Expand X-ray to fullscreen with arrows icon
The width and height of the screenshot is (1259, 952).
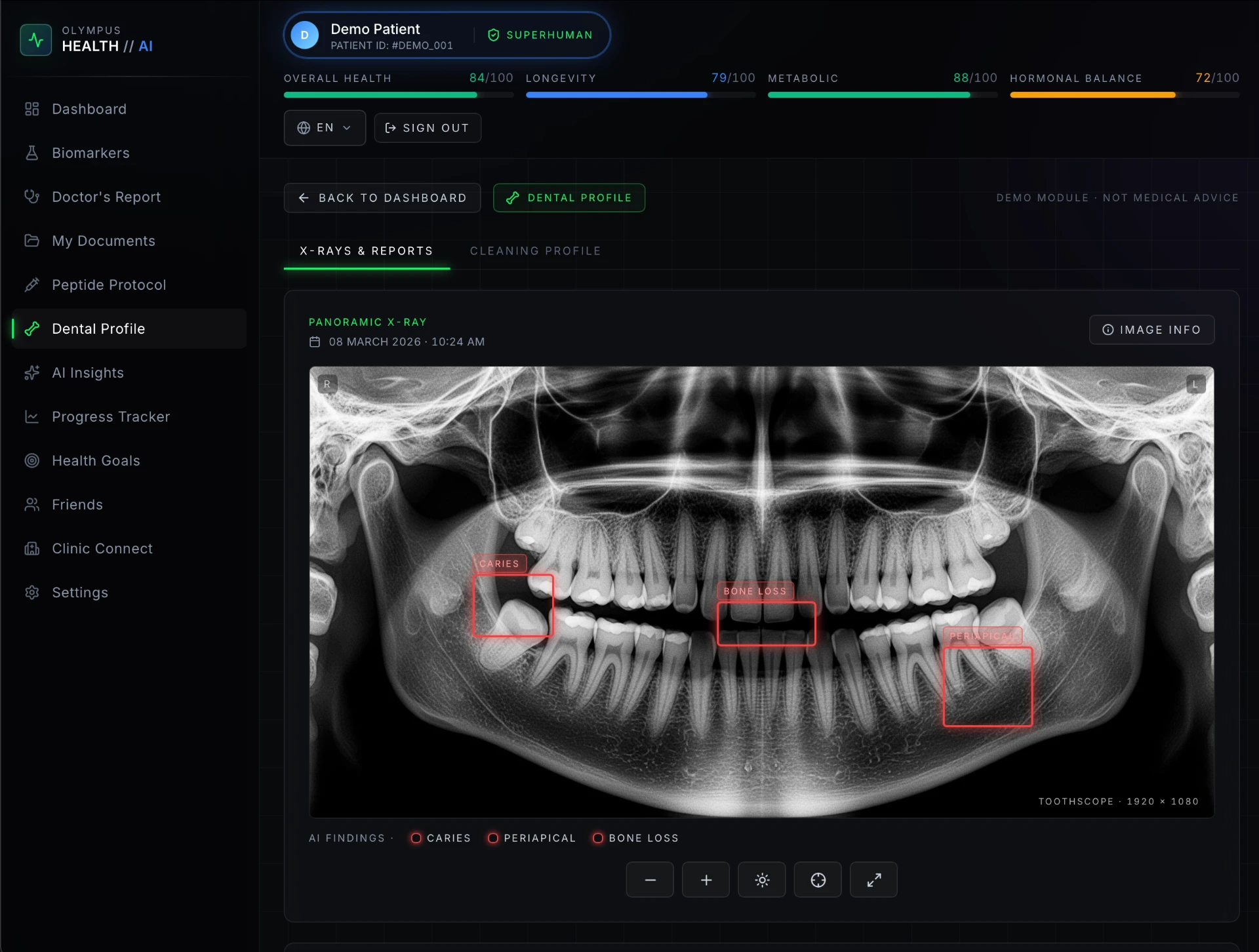tap(873, 880)
